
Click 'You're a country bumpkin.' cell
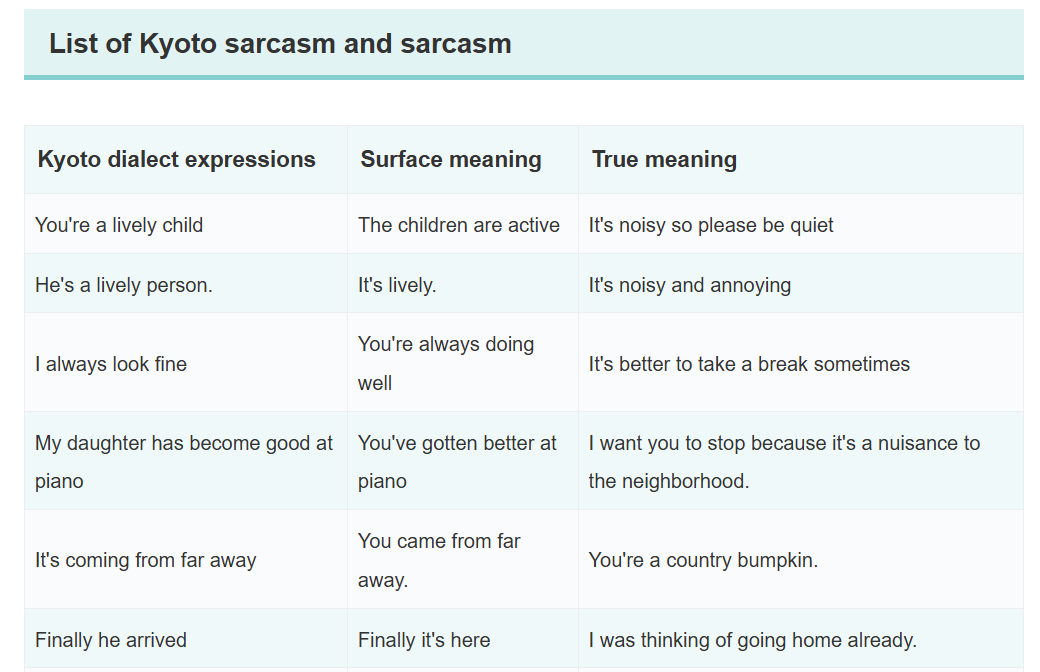coord(801,559)
